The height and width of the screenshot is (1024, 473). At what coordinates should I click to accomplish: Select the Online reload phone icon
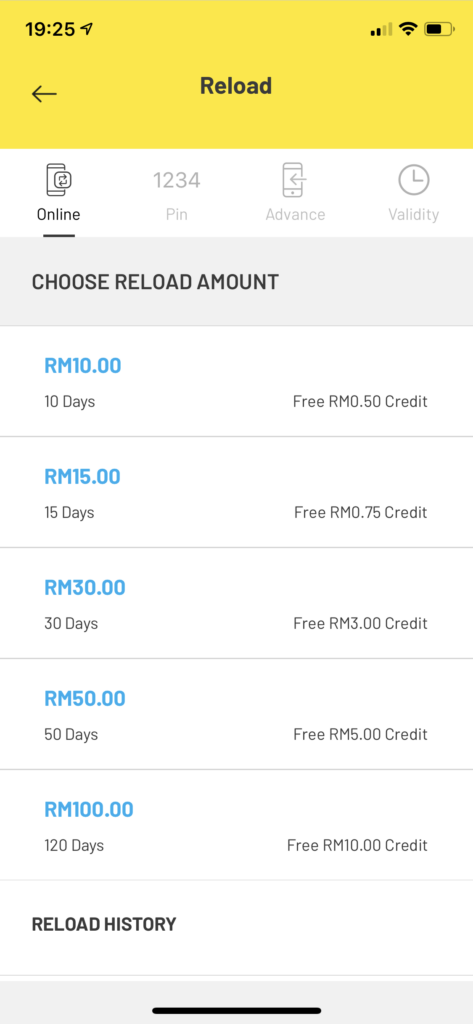click(x=59, y=180)
